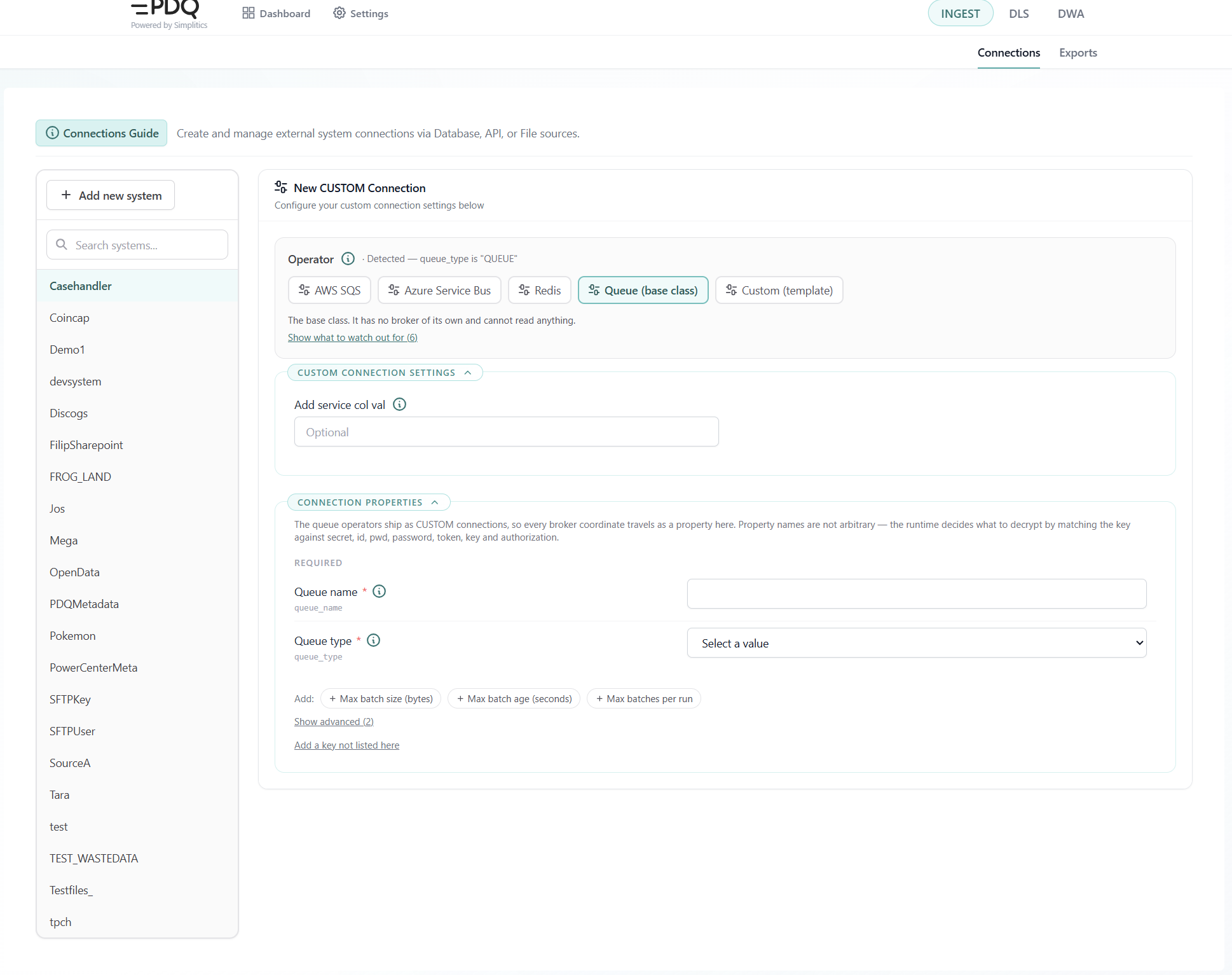Select Coincap in the systems list
1232x975 pixels.
pos(137,317)
